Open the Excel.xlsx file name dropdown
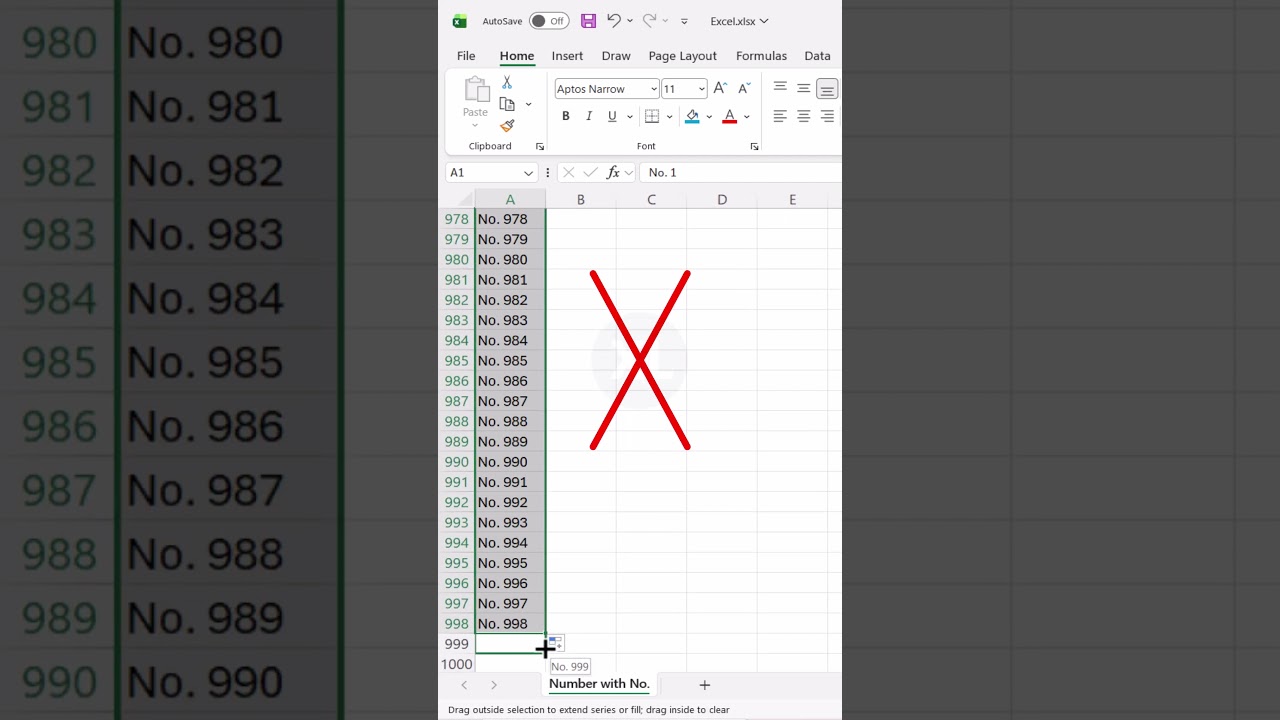The height and width of the screenshot is (720, 1280). [x=739, y=21]
